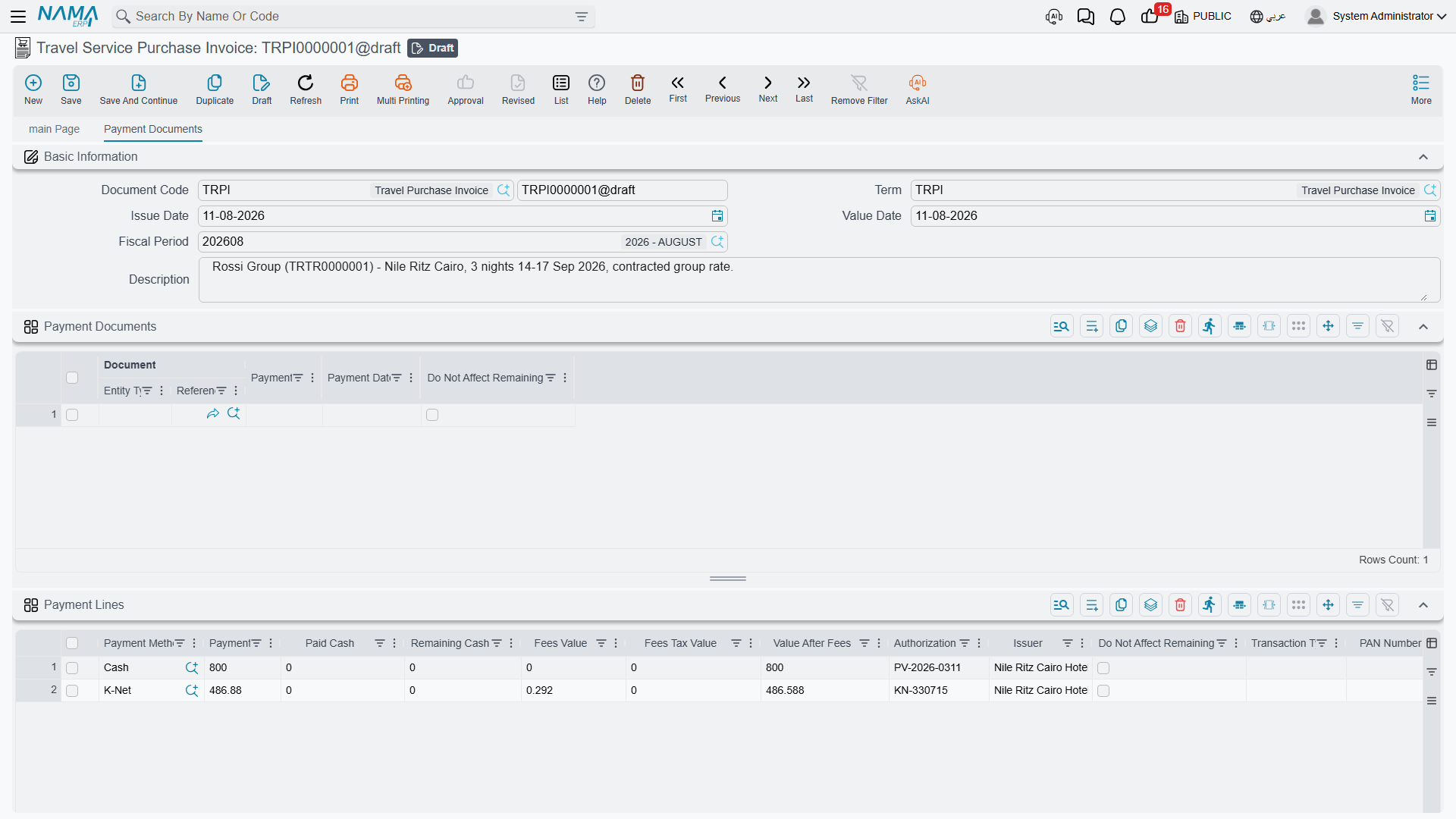Click Remove Filter toolbar icon

click(859, 89)
